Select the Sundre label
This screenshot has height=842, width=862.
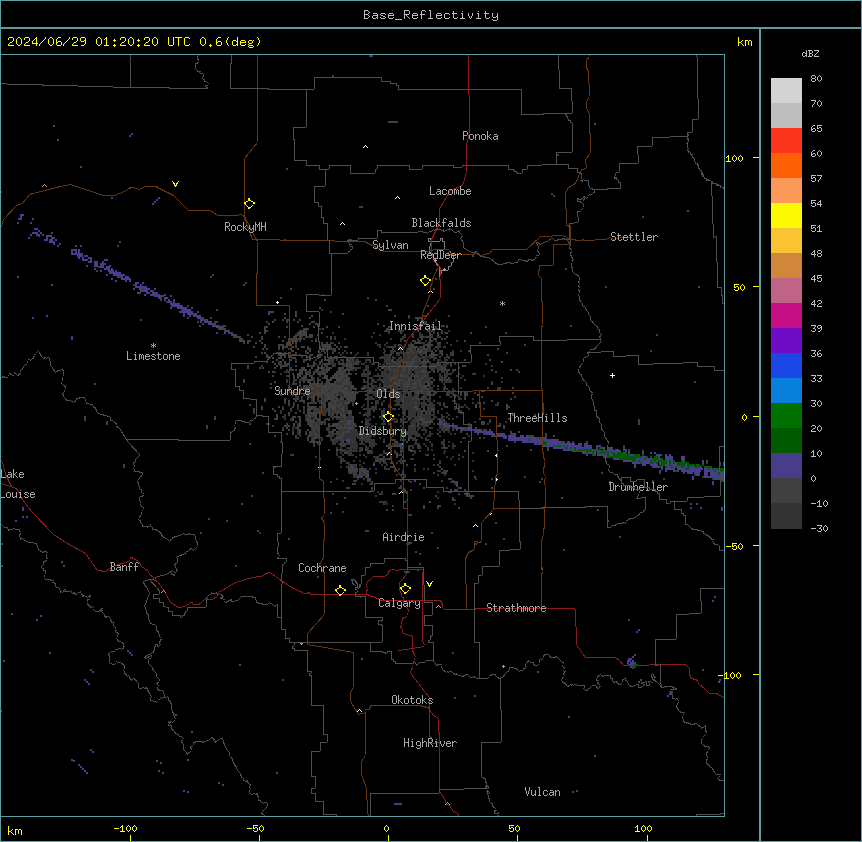[x=292, y=391]
